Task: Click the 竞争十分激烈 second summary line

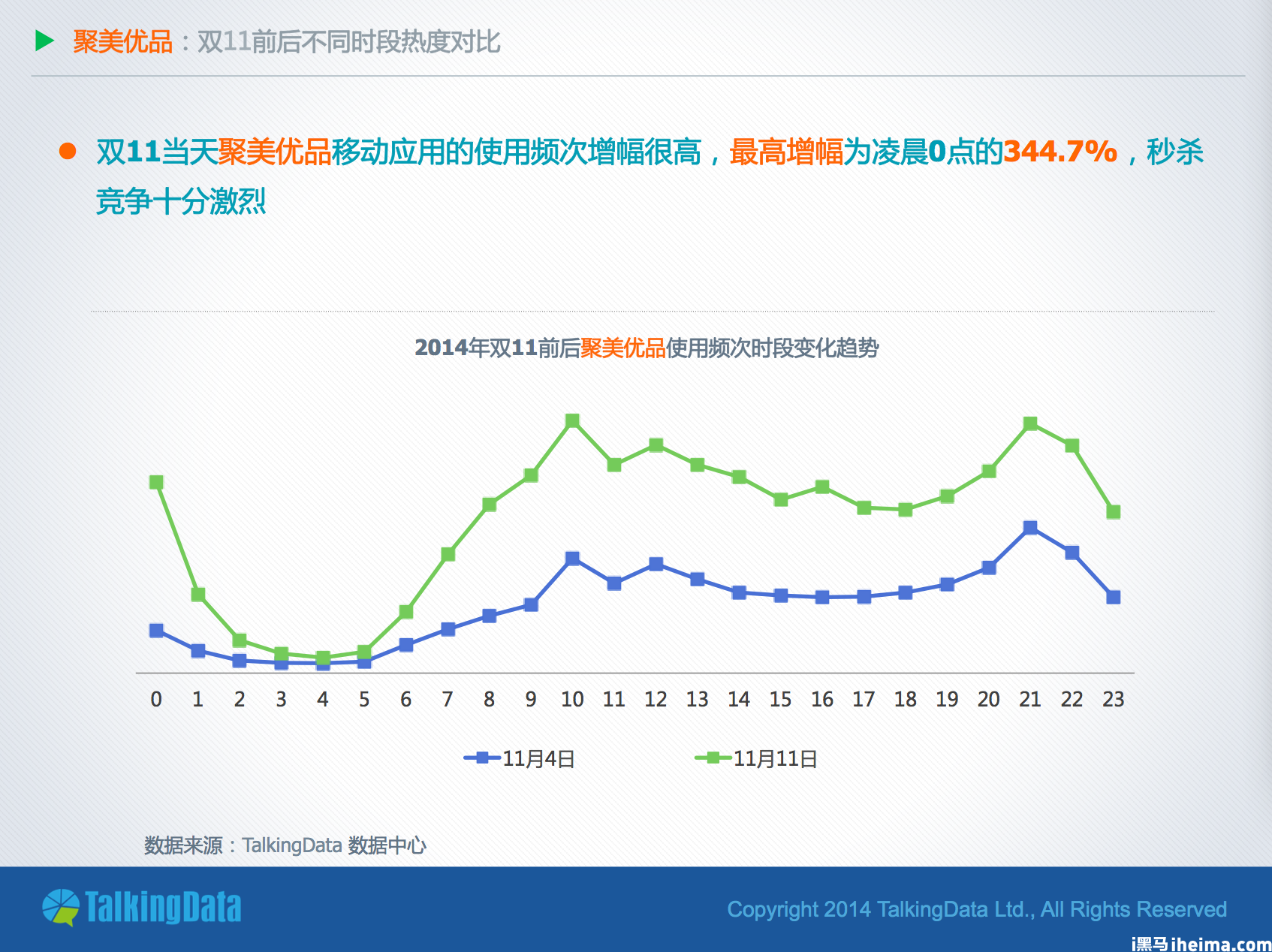Action: coord(181,201)
